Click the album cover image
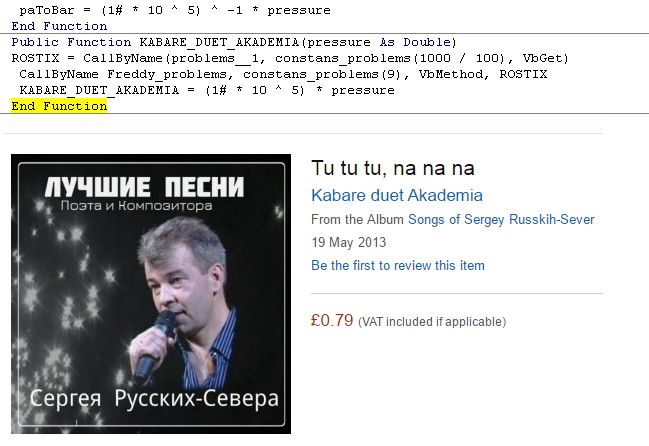The width and height of the screenshot is (649, 446). click(151, 294)
